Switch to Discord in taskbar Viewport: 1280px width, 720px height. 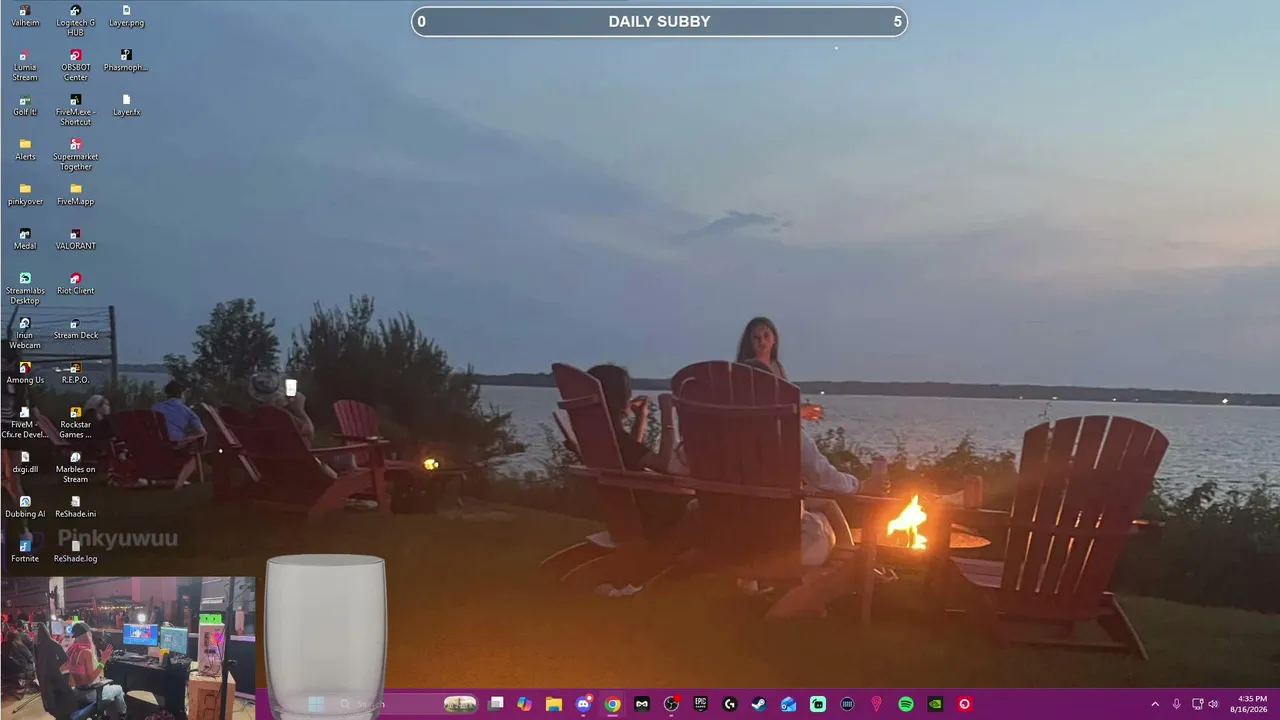[x=583, y=704]
